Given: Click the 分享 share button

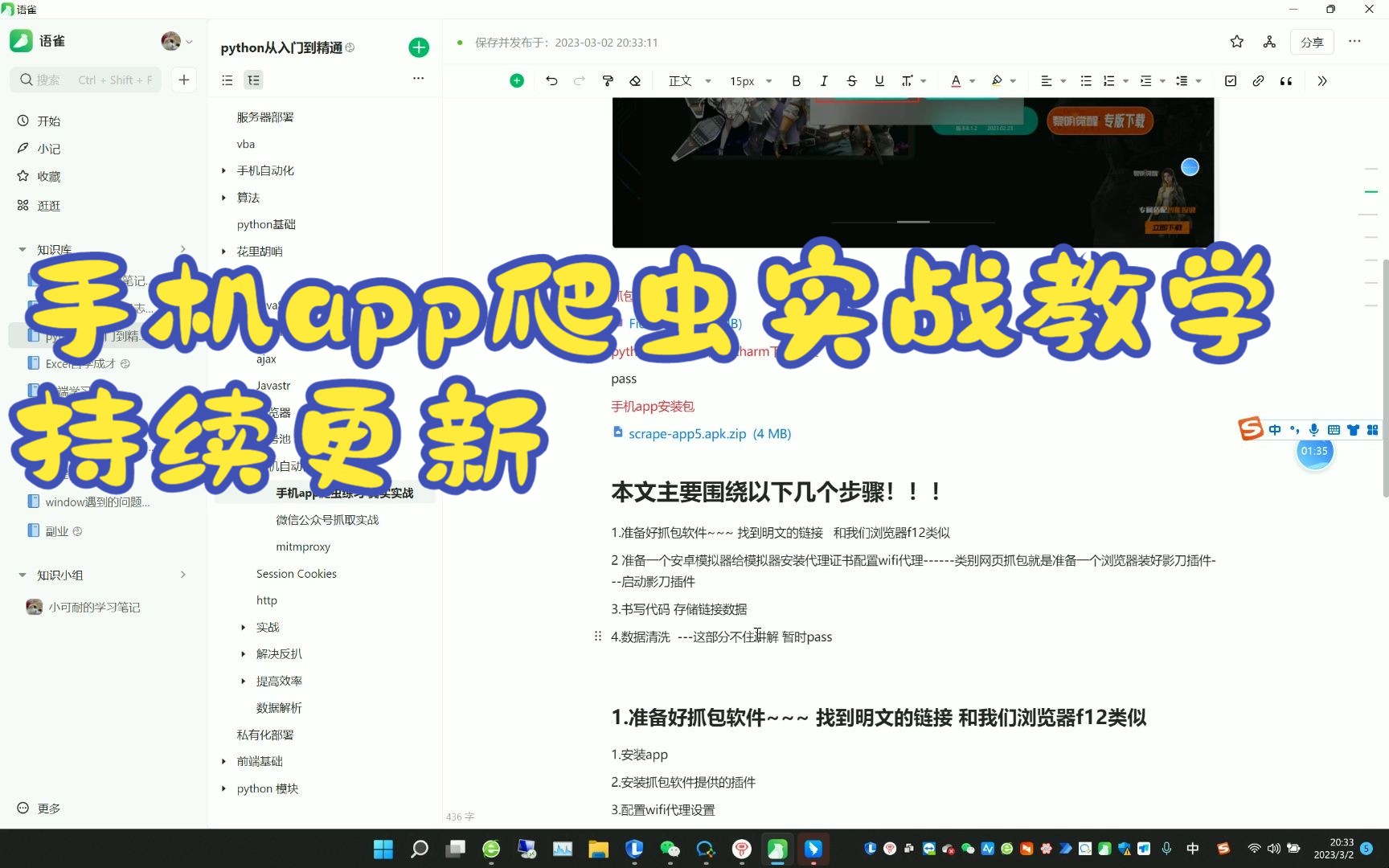Looking at the screenshot, I should (1311, 42).
